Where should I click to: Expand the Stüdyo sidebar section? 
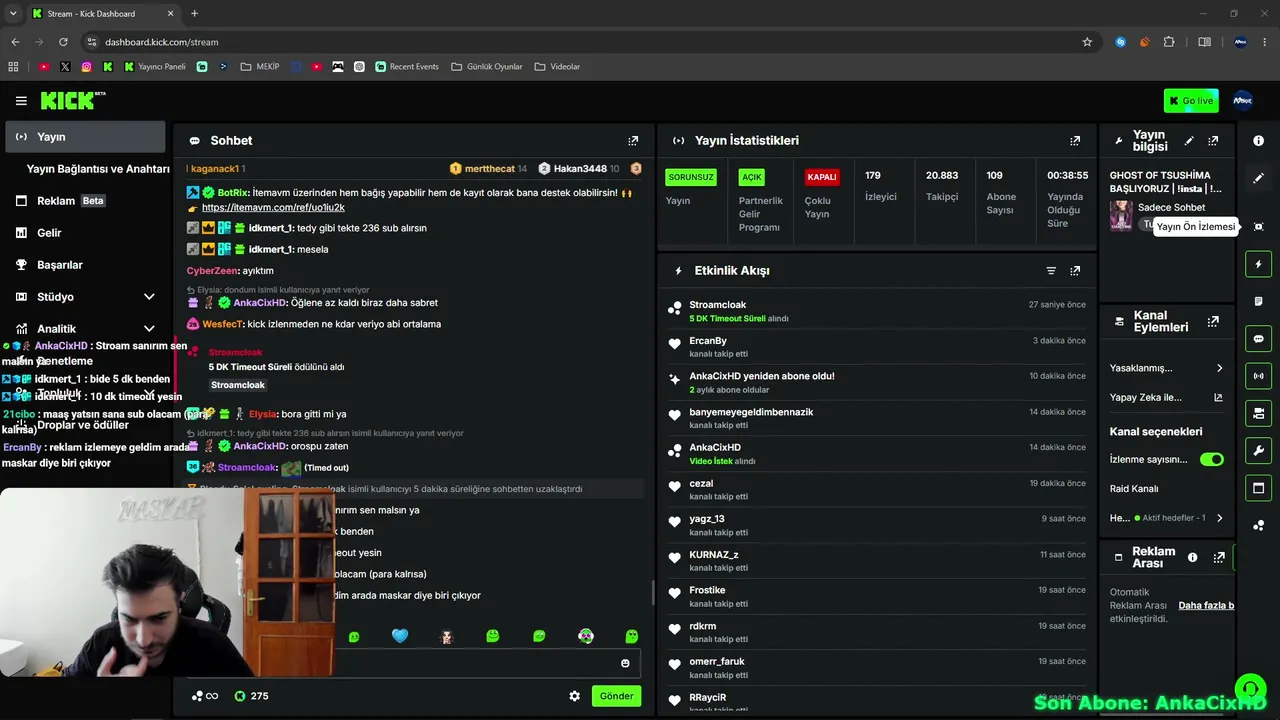(x=149, y=297)
